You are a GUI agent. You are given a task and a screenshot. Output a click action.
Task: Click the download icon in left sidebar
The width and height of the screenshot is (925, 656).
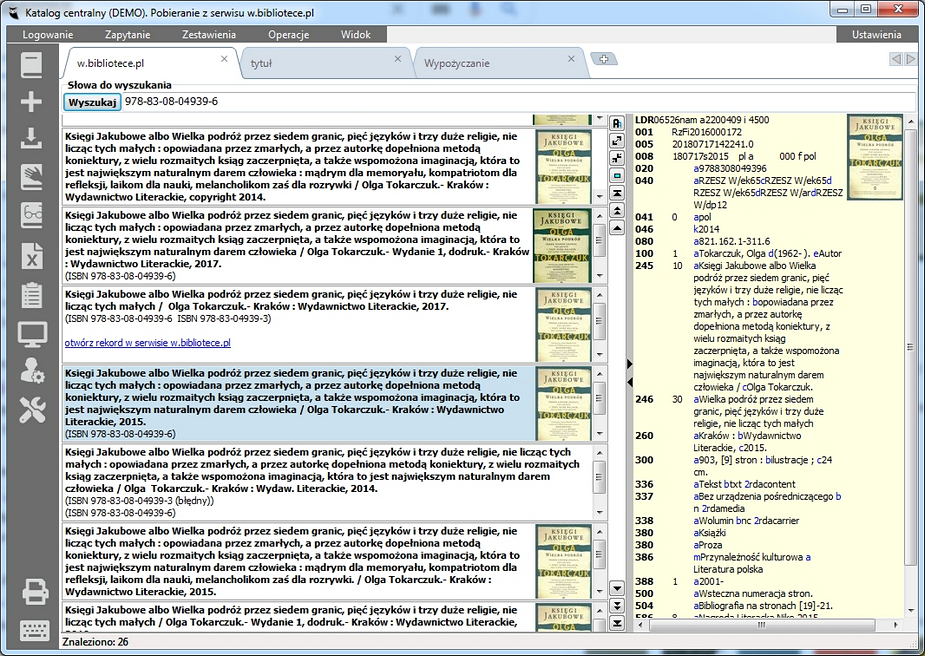click(x=32, y=138)
